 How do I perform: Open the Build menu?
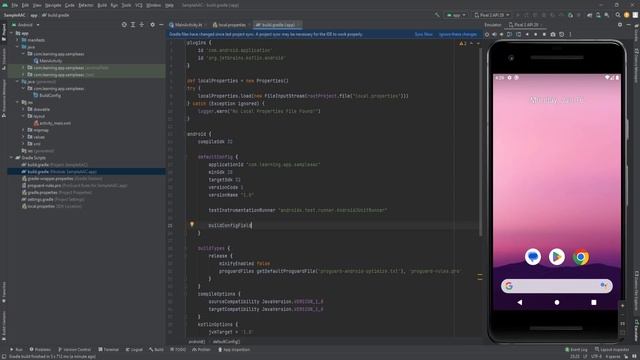click(102, 5)
